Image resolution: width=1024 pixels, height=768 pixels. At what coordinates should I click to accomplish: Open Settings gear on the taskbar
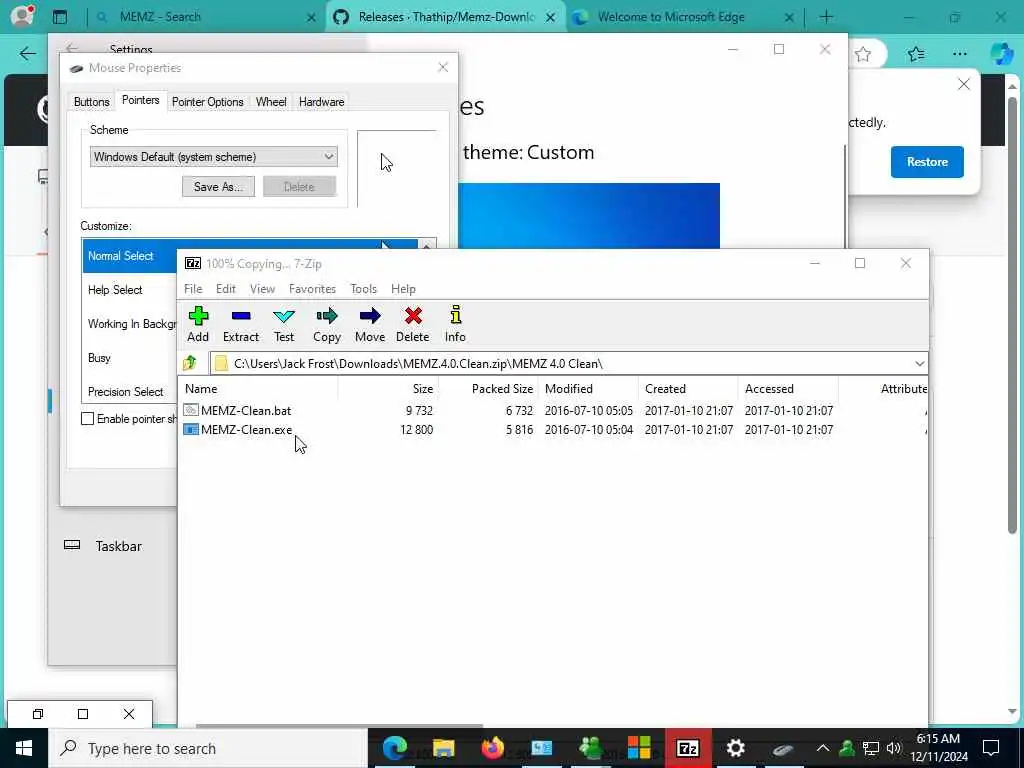[x=736, y=748]
